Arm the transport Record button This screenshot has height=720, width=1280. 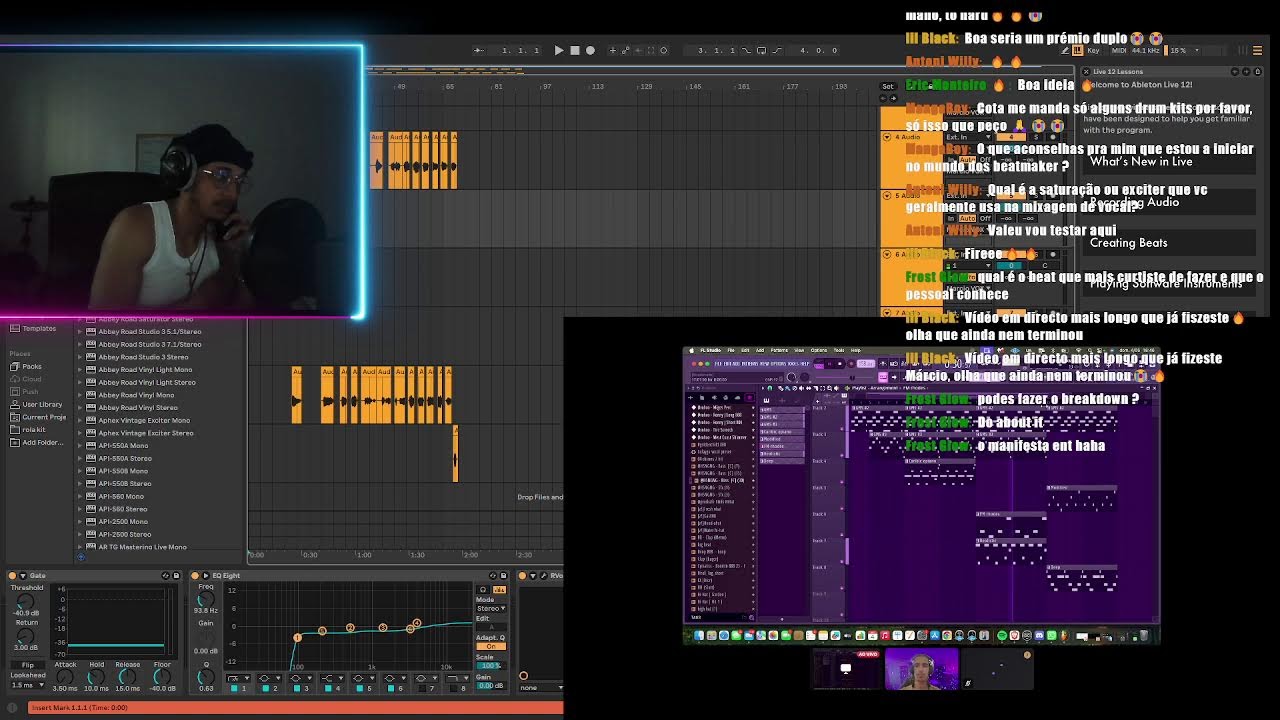[x=590, y=50]
